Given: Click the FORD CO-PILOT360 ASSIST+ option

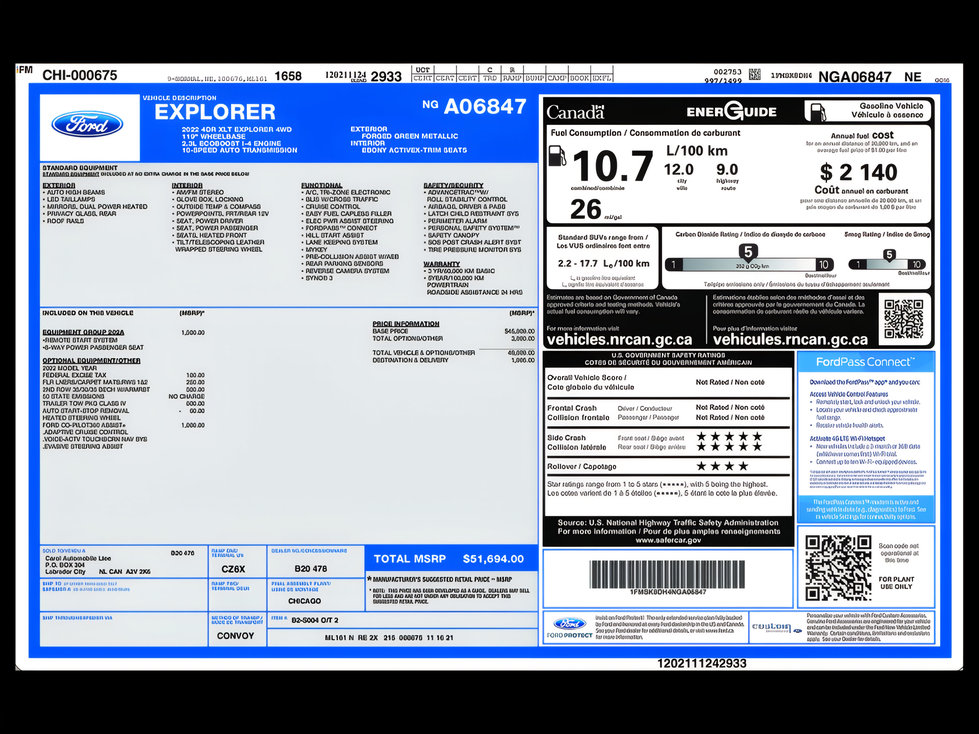Looking at the screenshot, I should [x=84, y=425].
